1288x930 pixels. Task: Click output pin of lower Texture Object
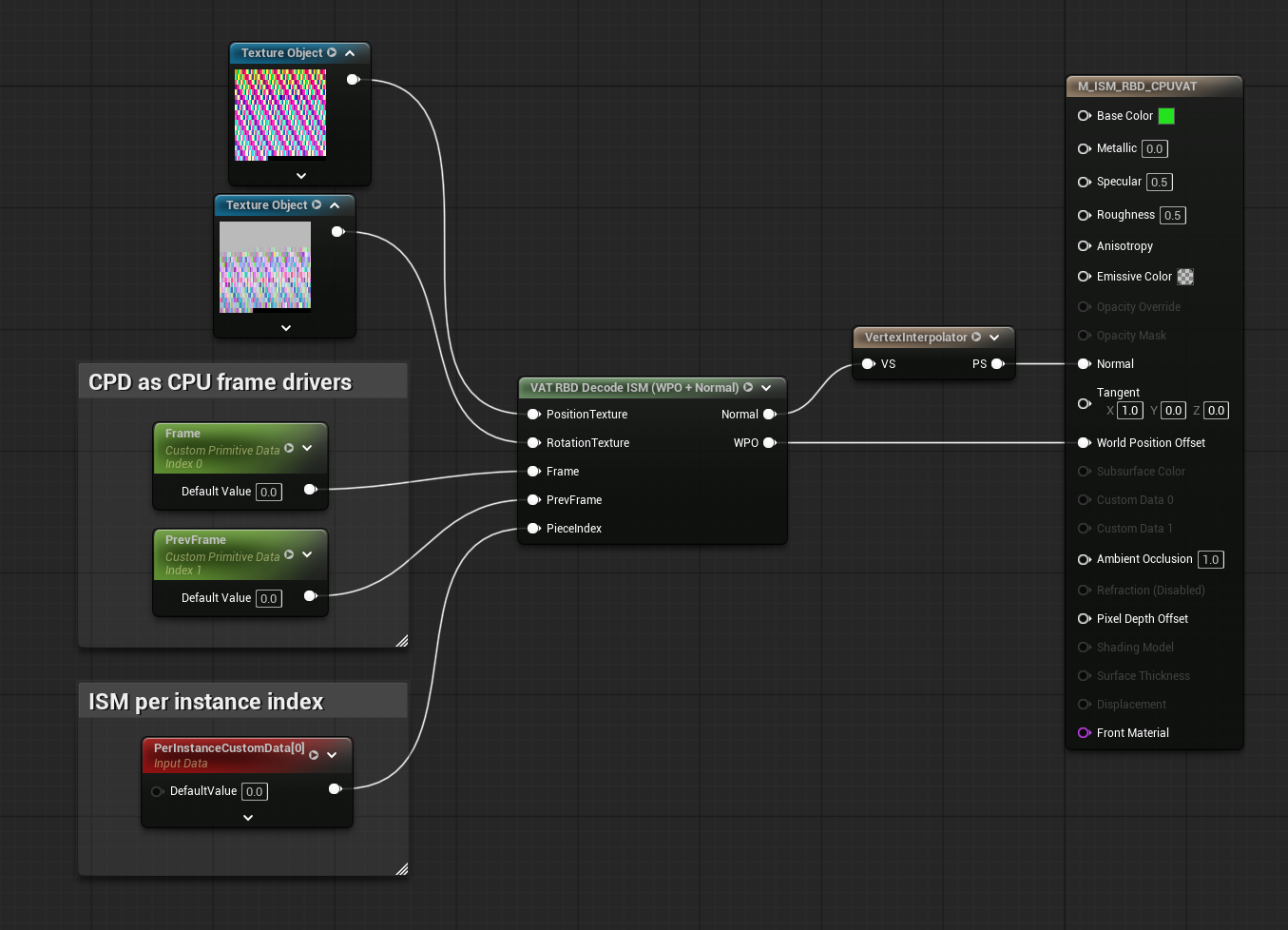337,231
